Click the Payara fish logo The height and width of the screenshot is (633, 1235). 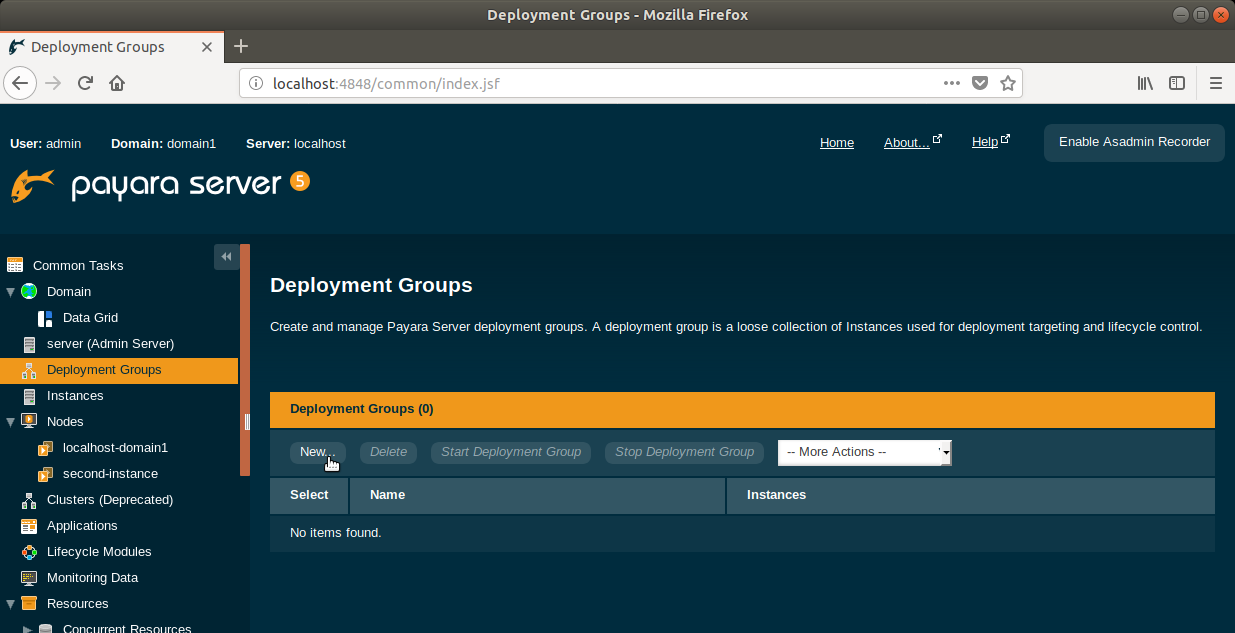point(33,185)
